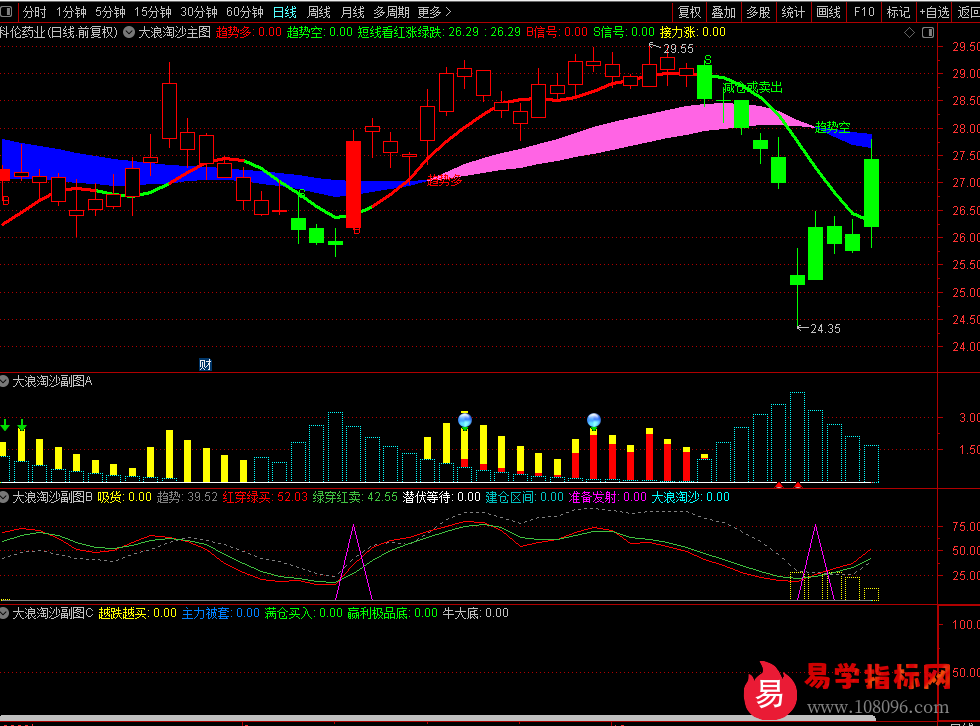Click the 减仓或卖出 label on the chart
This screenshot has width=980, height=726.
[x=752, y=87]
